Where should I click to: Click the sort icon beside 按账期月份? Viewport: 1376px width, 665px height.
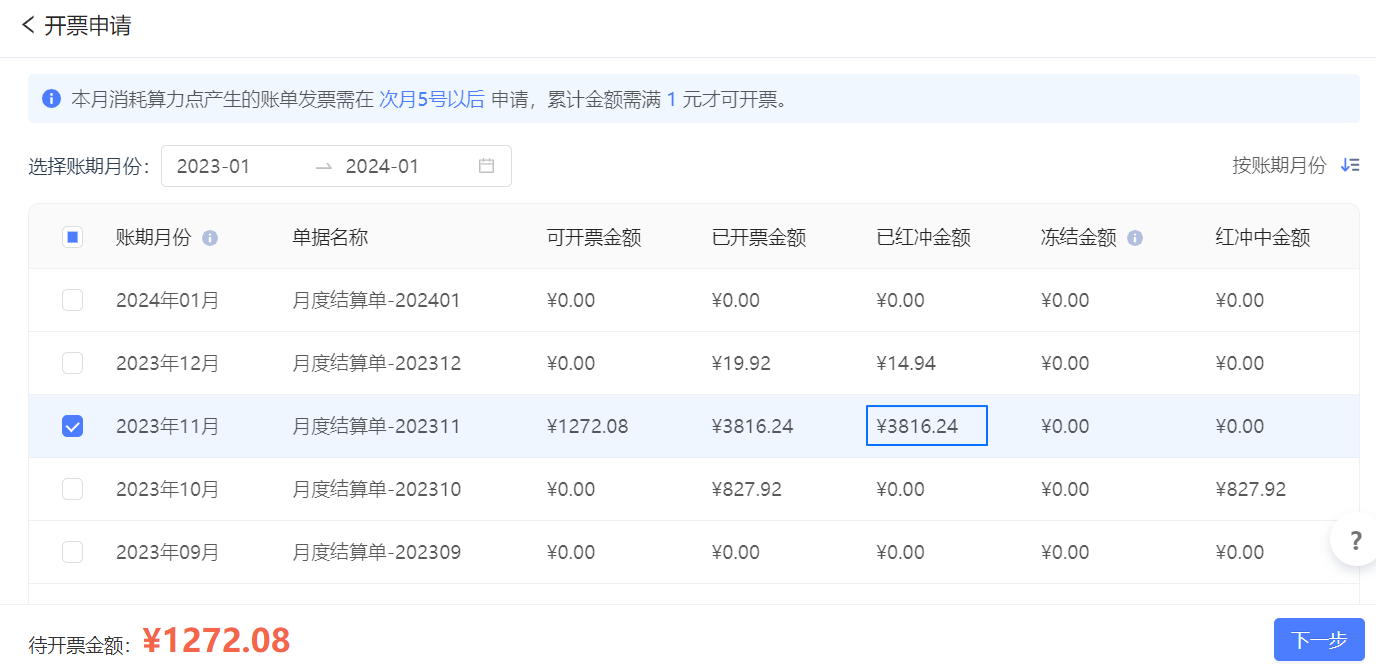pyautogui.click(x=1350, y=166)
